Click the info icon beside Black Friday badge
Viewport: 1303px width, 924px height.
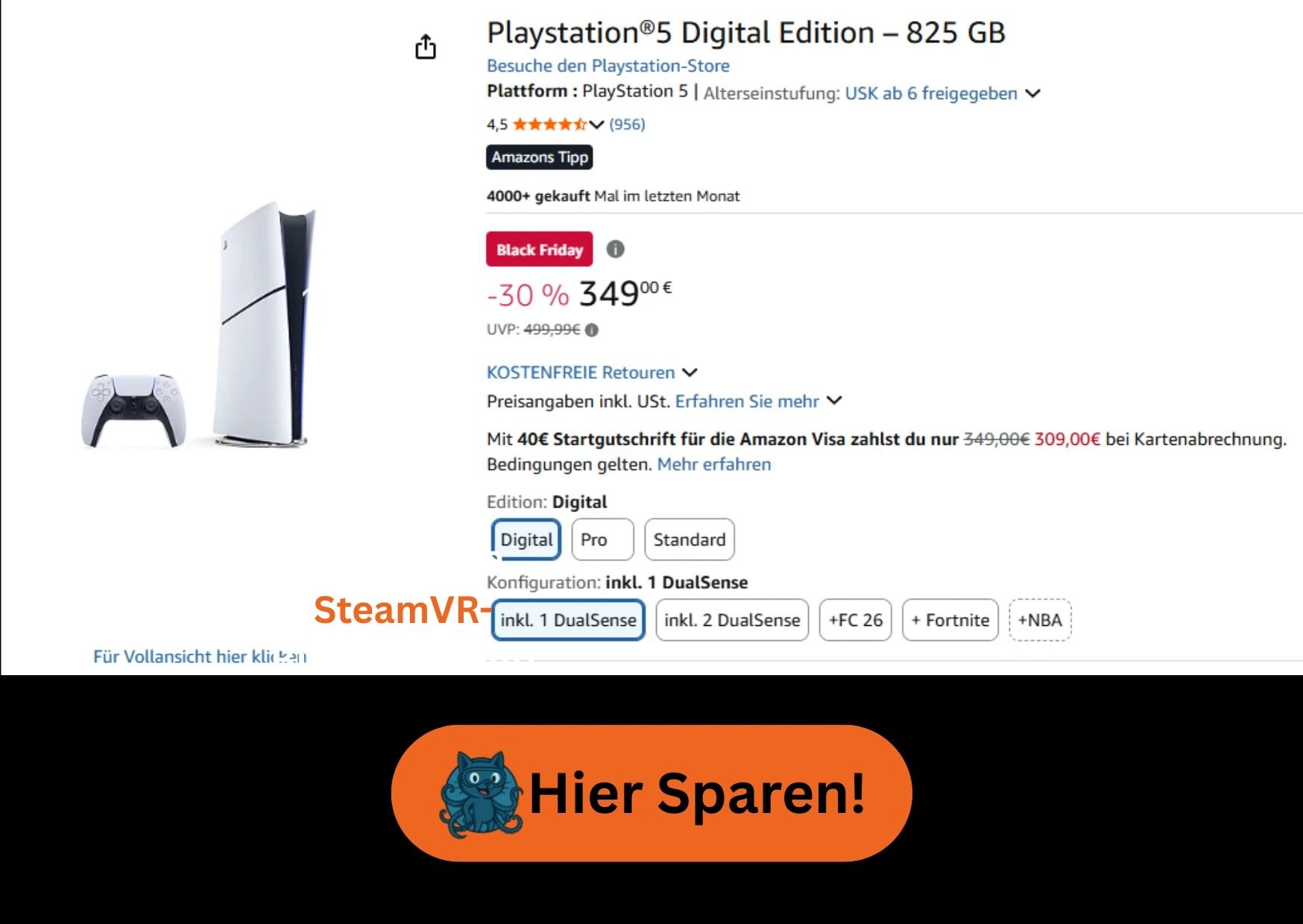coord(615,249)
